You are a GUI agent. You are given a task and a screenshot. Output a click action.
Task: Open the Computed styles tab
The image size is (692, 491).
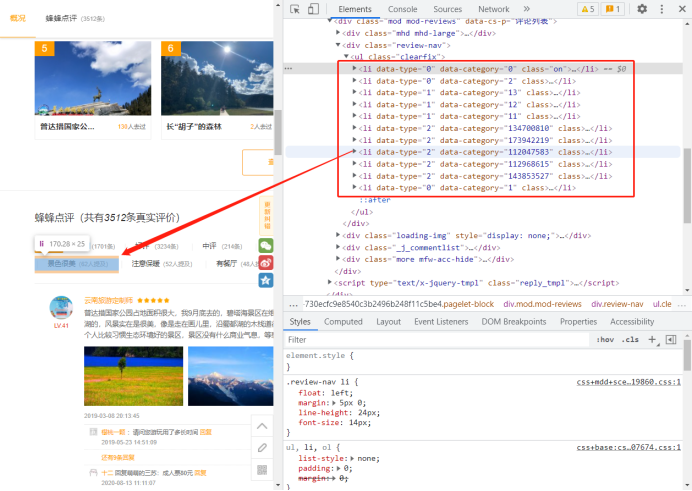tap(343, 322)
